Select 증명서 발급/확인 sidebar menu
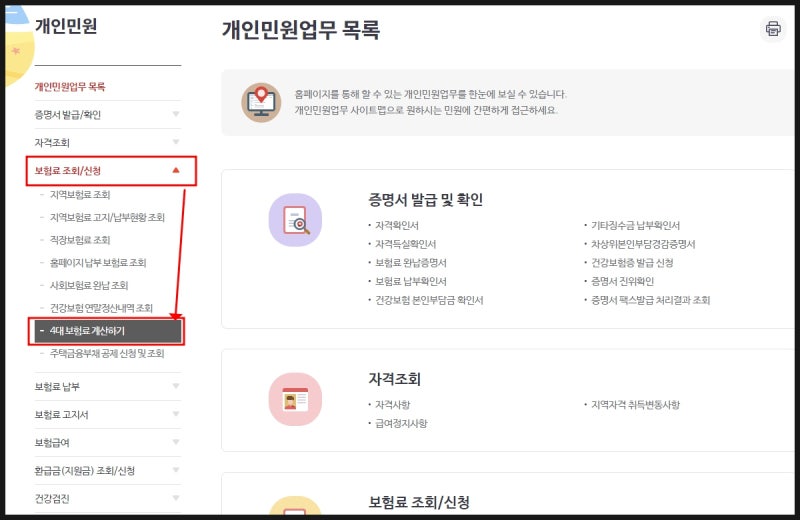 coord(67,114)
